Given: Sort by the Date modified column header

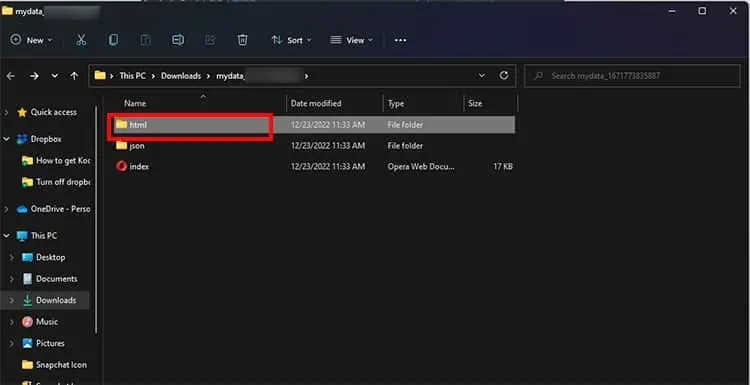Looking at the screenshot, I should 316,103.
